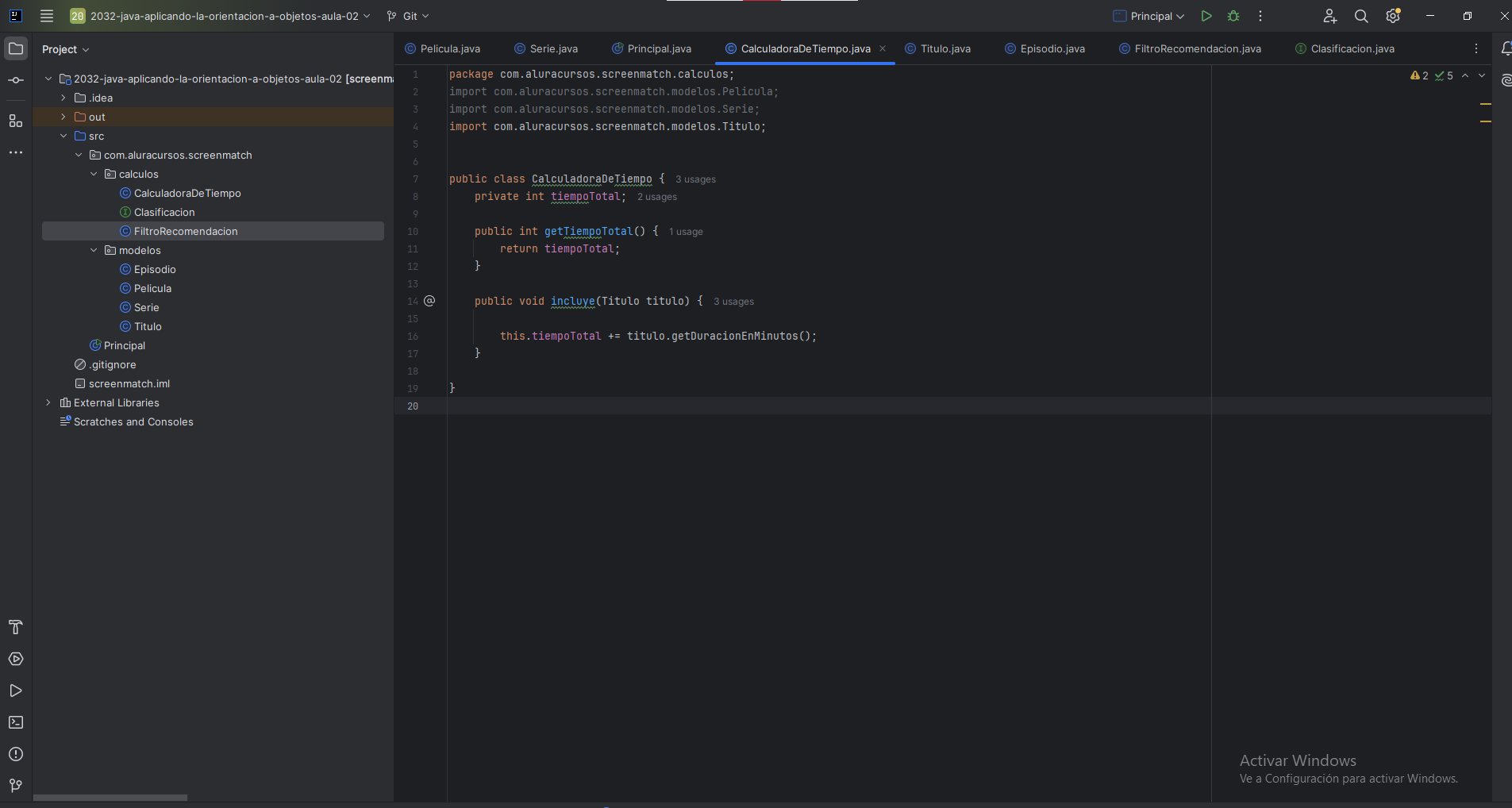
Task: Open the Run tool window
Action: (x=16, y=691)
